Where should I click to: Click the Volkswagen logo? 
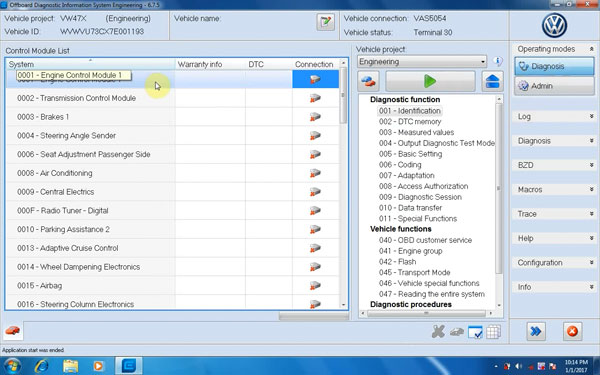tap(554, 26)
